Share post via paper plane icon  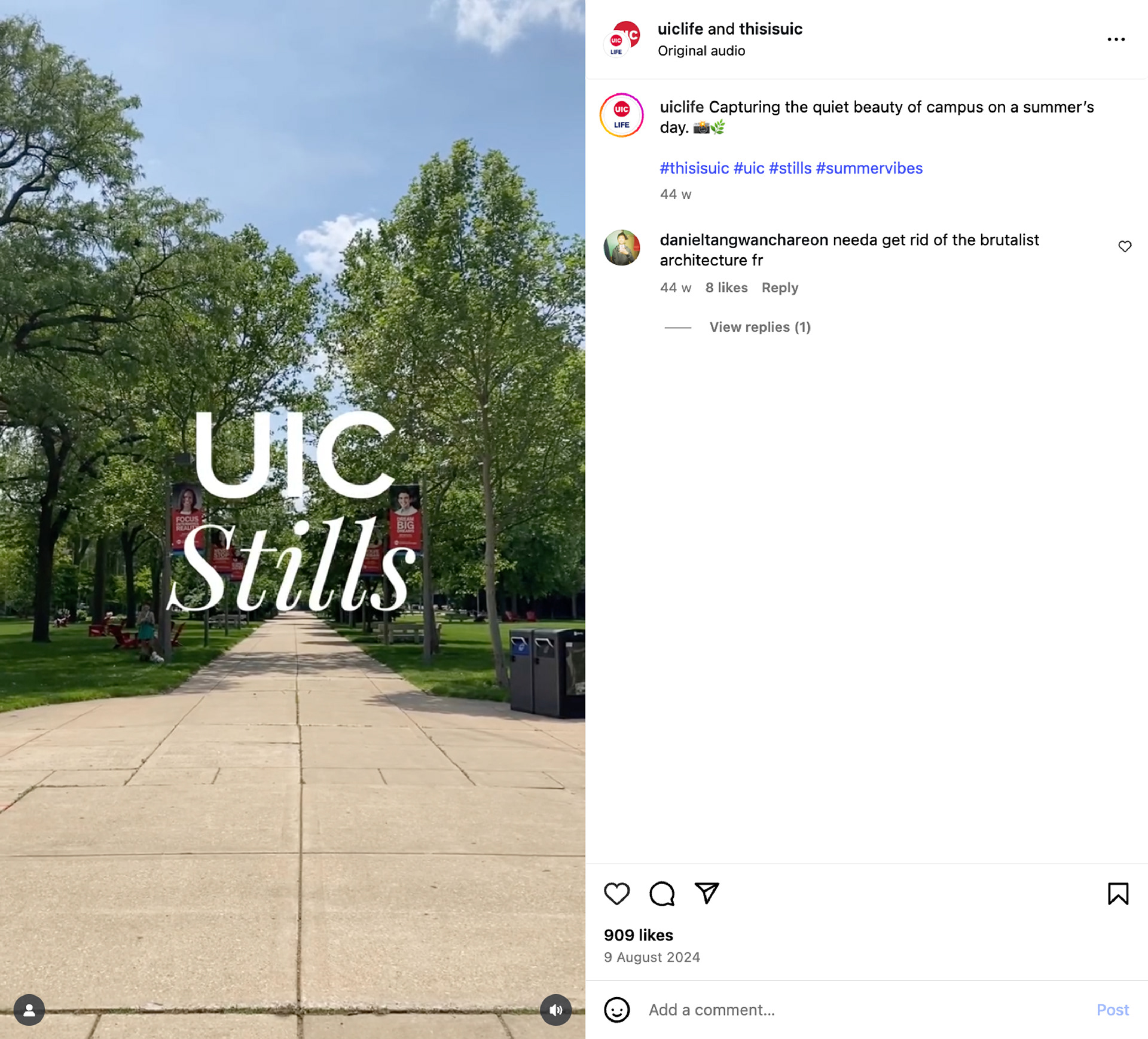click(x=707, y=893)
